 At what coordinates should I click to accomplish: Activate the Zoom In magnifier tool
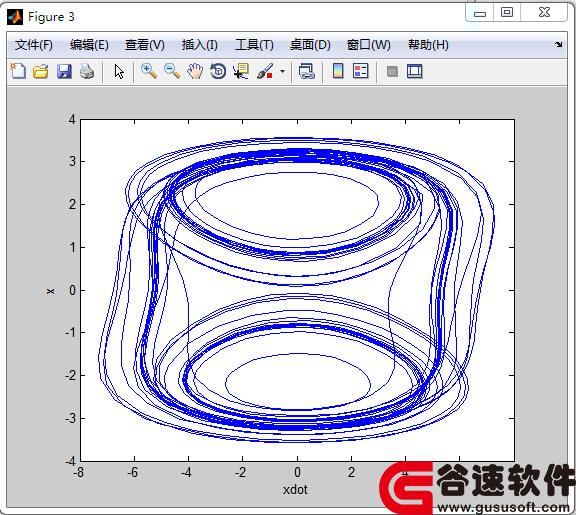point(149,71)
